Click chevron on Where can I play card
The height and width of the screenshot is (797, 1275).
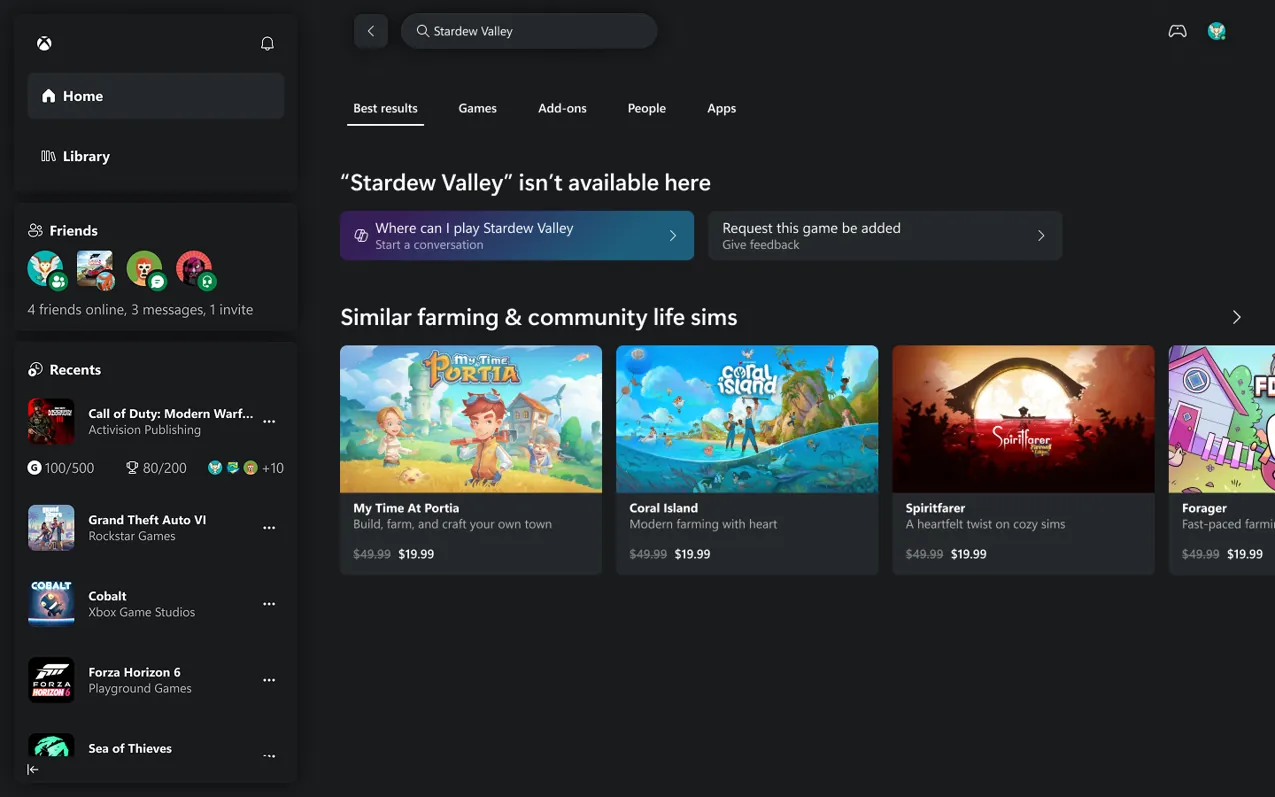[673, 236]
